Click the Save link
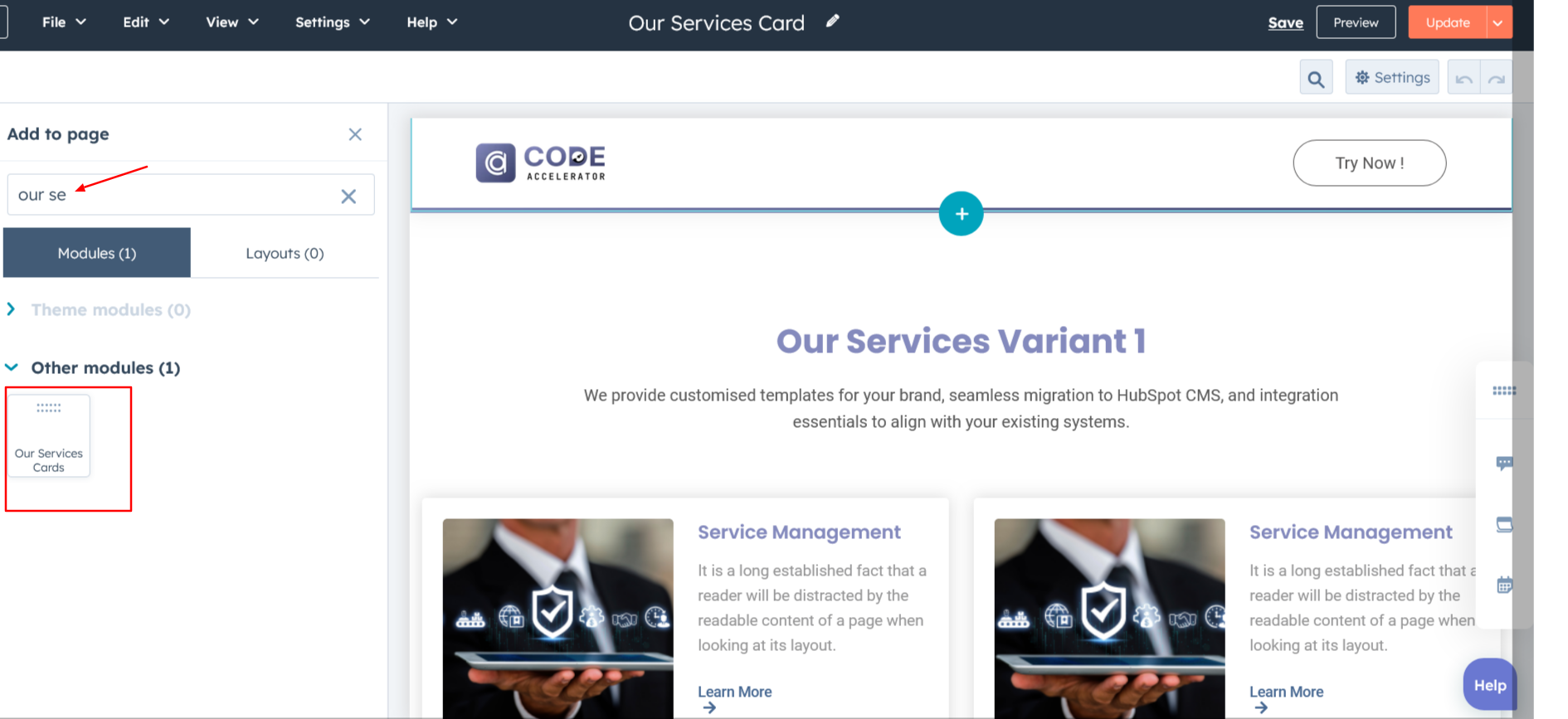 coord(1285,23)
